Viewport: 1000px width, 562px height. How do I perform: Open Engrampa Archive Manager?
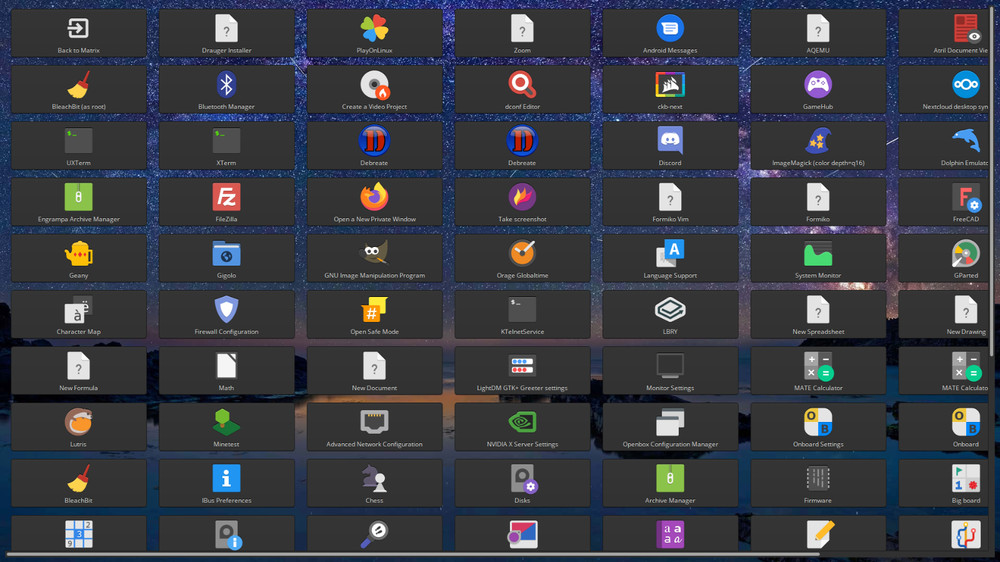point(78,202)
